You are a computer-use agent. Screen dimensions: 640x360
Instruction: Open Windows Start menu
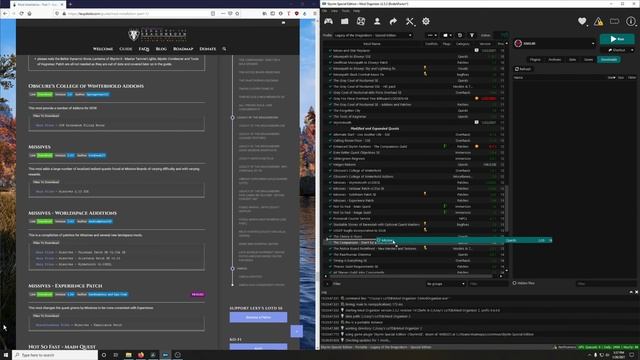coord(6,355)
